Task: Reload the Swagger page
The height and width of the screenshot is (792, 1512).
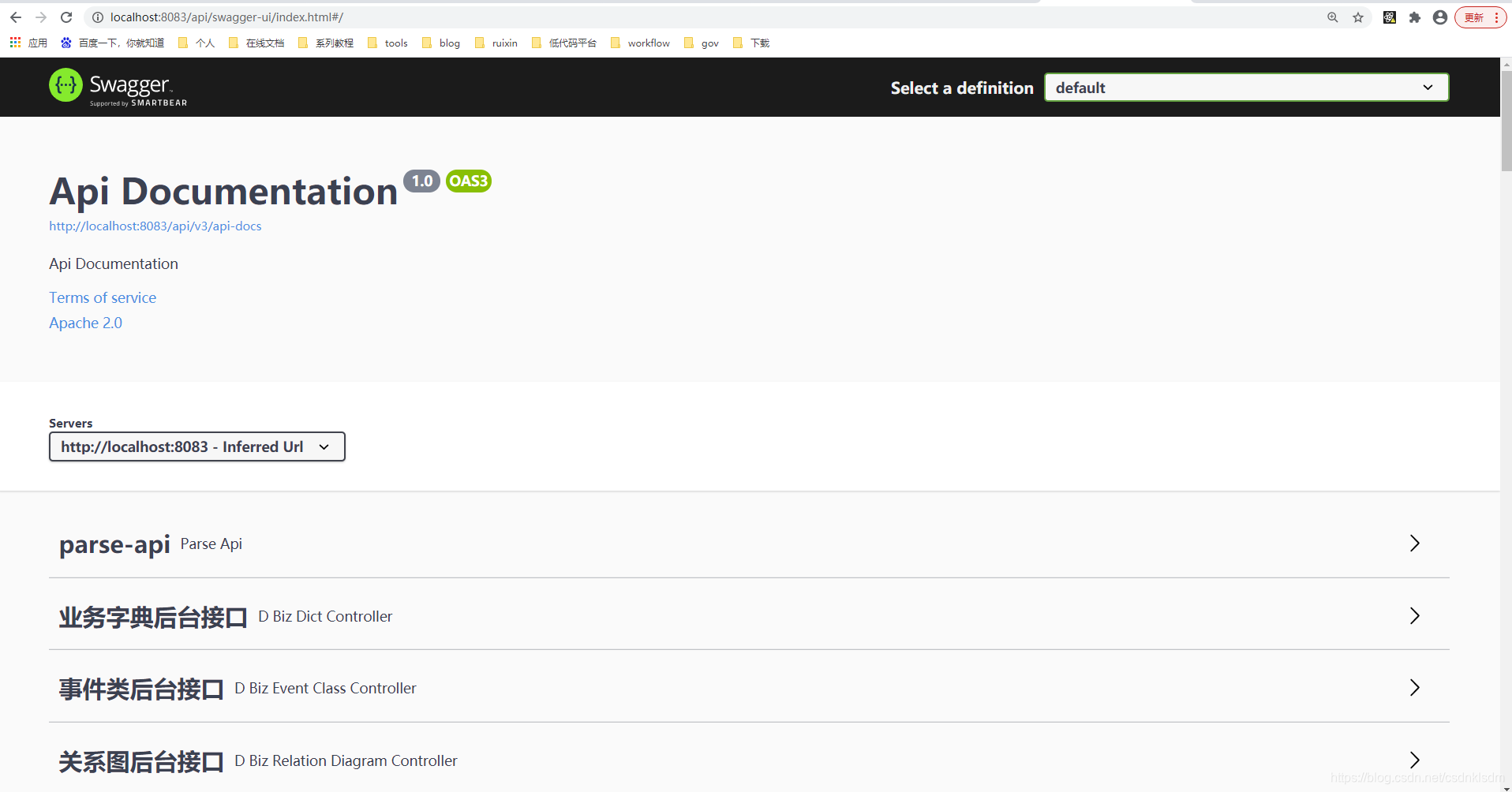Action: [x=66, y=17]
